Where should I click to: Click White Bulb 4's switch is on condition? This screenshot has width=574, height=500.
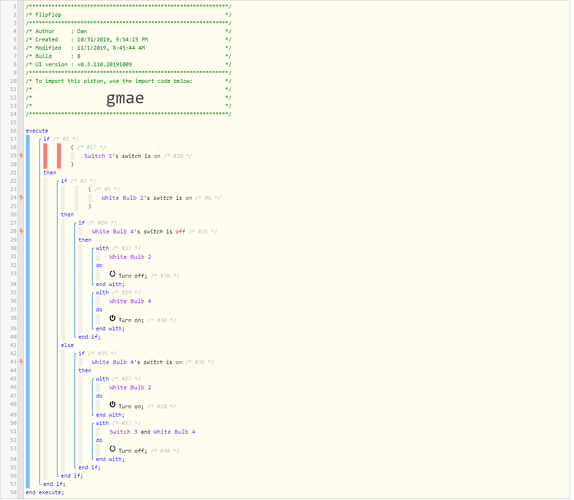tap(137, 362)
